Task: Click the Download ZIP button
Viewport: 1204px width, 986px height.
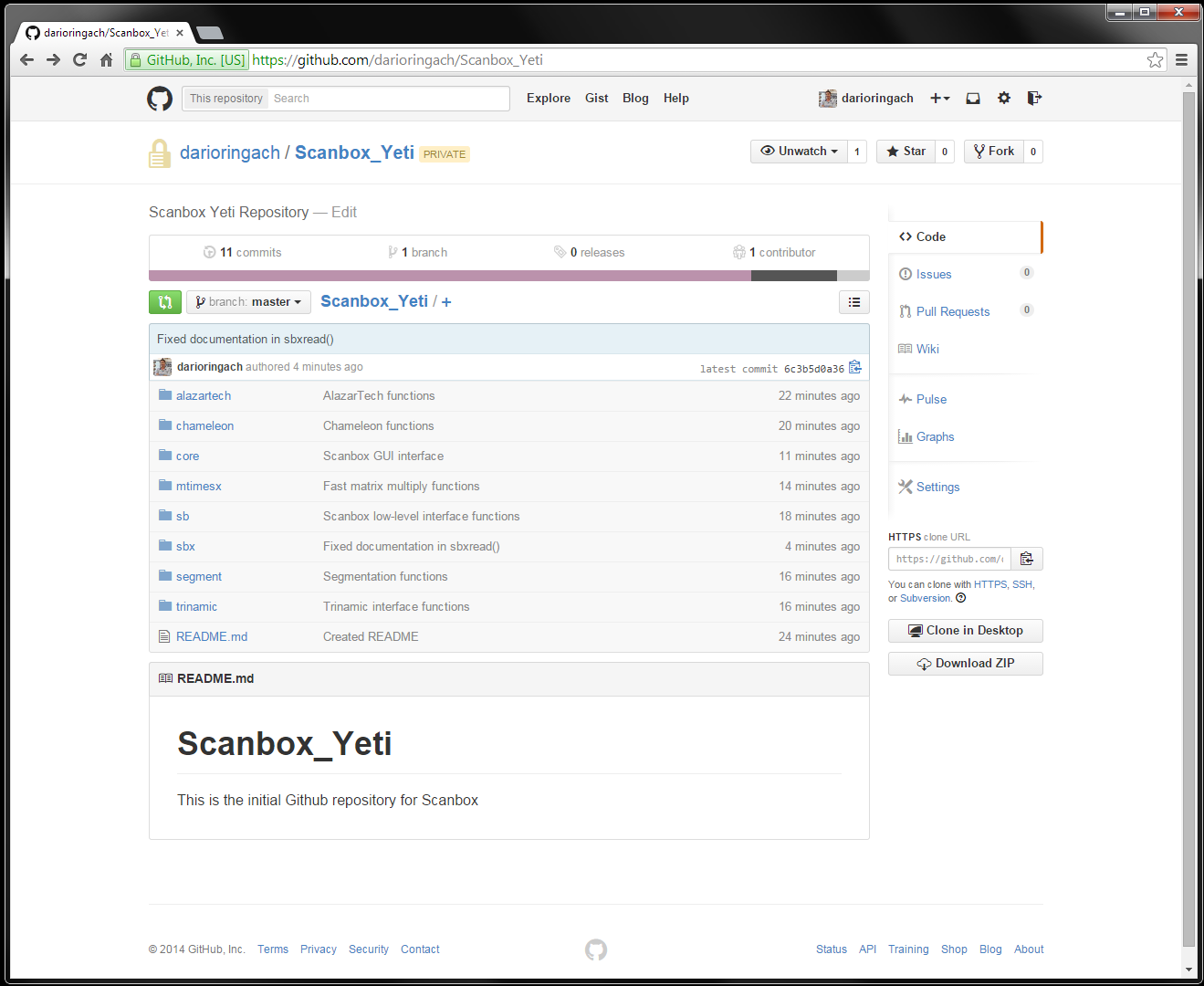Action: pos(965,664)
